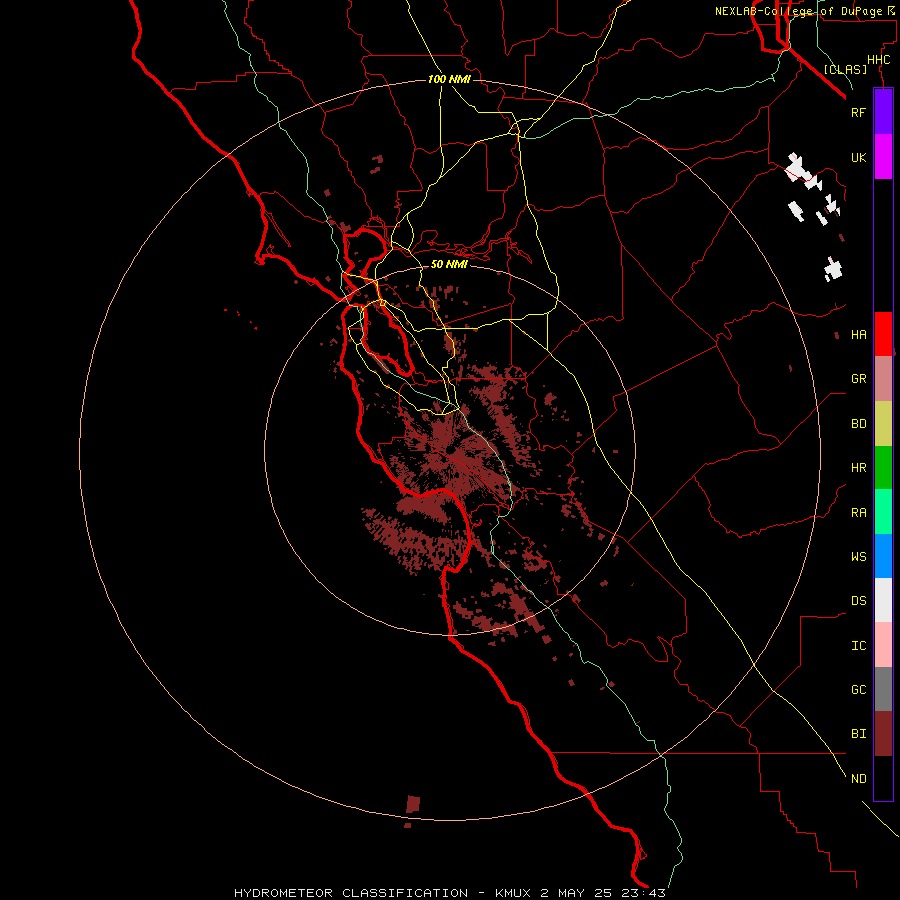Click the GC gray legend swatch
This screenshot has height=900, width=900.
(883, 689)
